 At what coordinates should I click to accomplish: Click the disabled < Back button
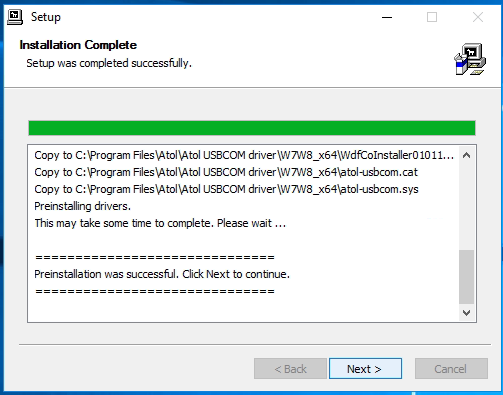coord(290,369)
